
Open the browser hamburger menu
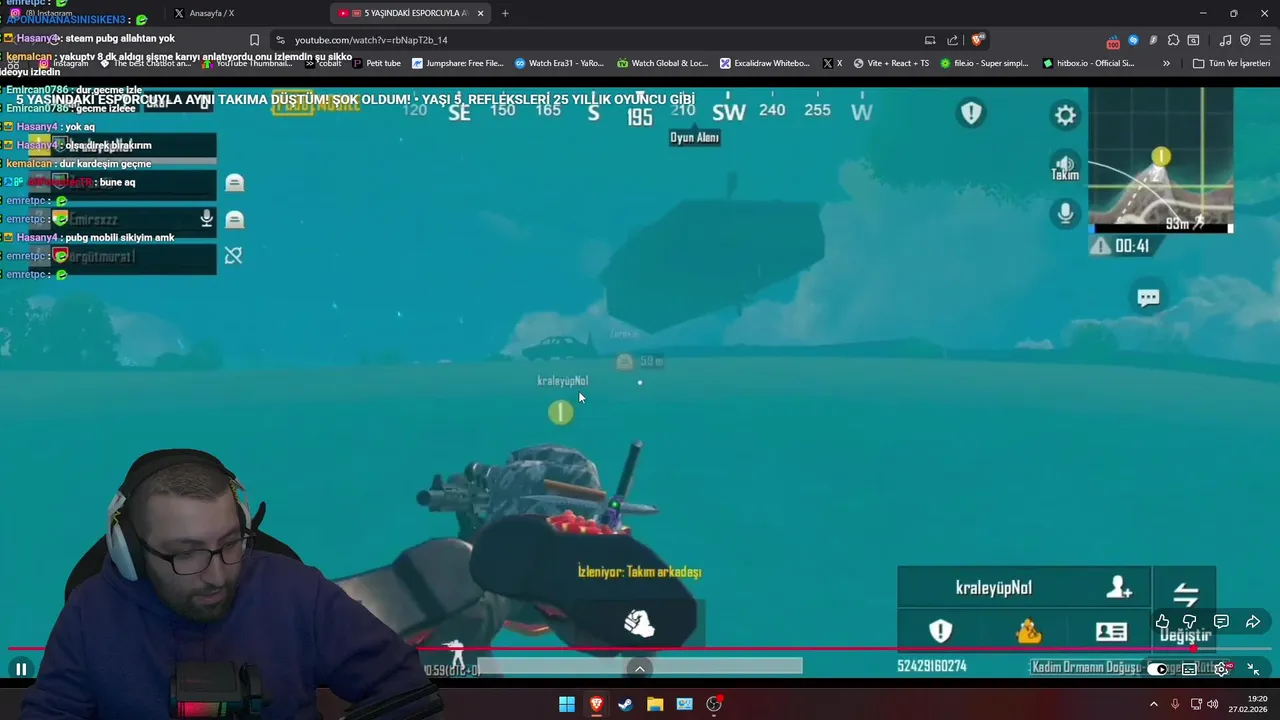point(1265,40)
